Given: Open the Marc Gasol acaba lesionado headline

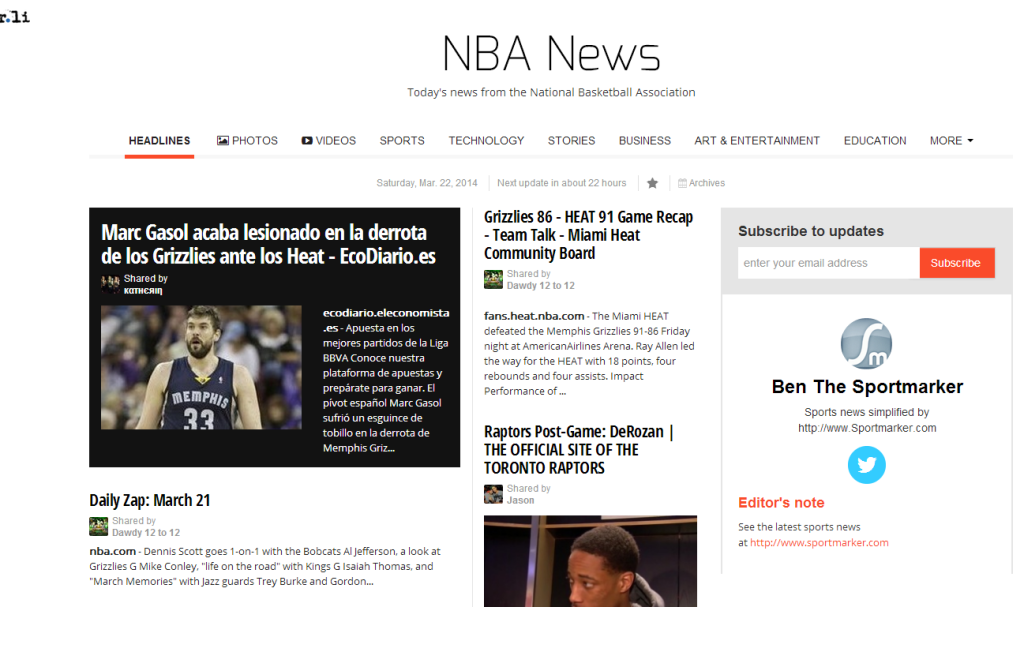Looking at the screenshot, I should 268,244.
